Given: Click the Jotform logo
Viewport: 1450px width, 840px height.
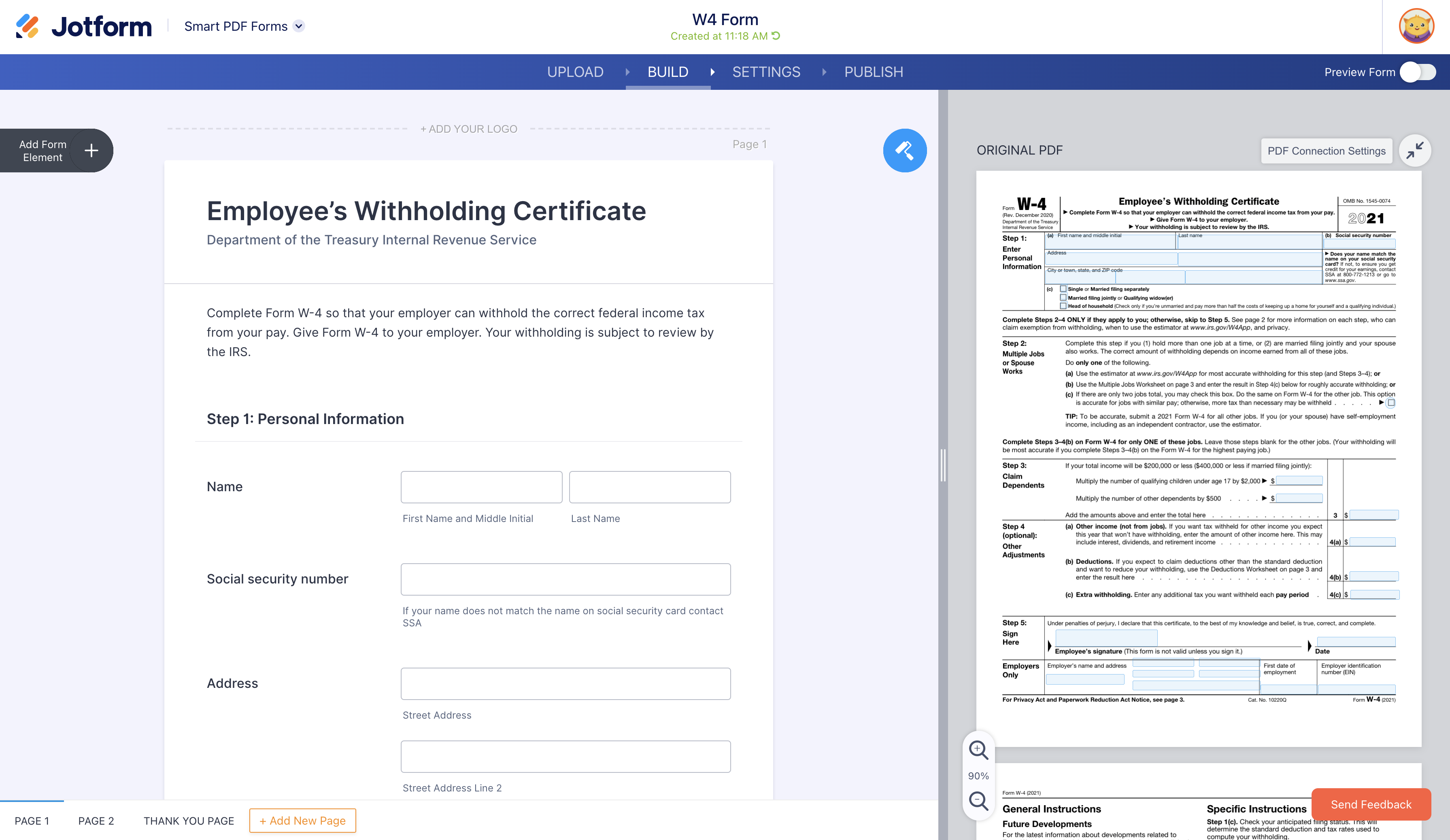Looking at the screenshot, I should pos(84,26).
